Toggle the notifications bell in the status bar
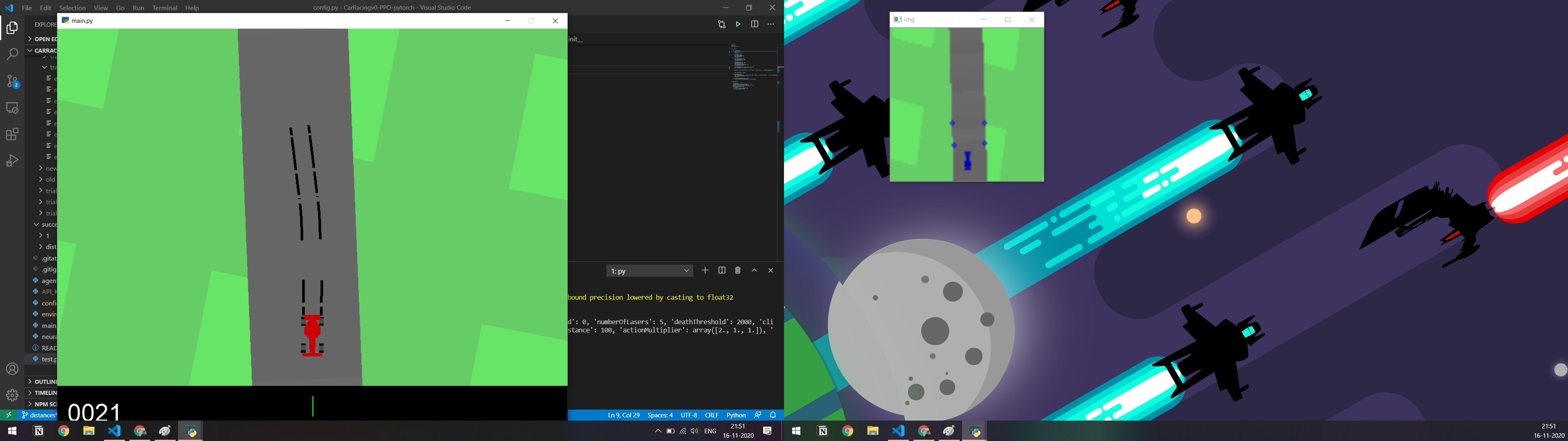This screenshot has height=441, width=1568. click(x=772, y=415)
